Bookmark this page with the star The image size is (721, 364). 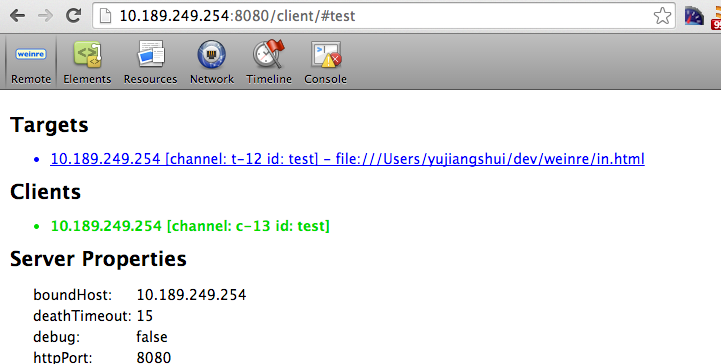662,16
